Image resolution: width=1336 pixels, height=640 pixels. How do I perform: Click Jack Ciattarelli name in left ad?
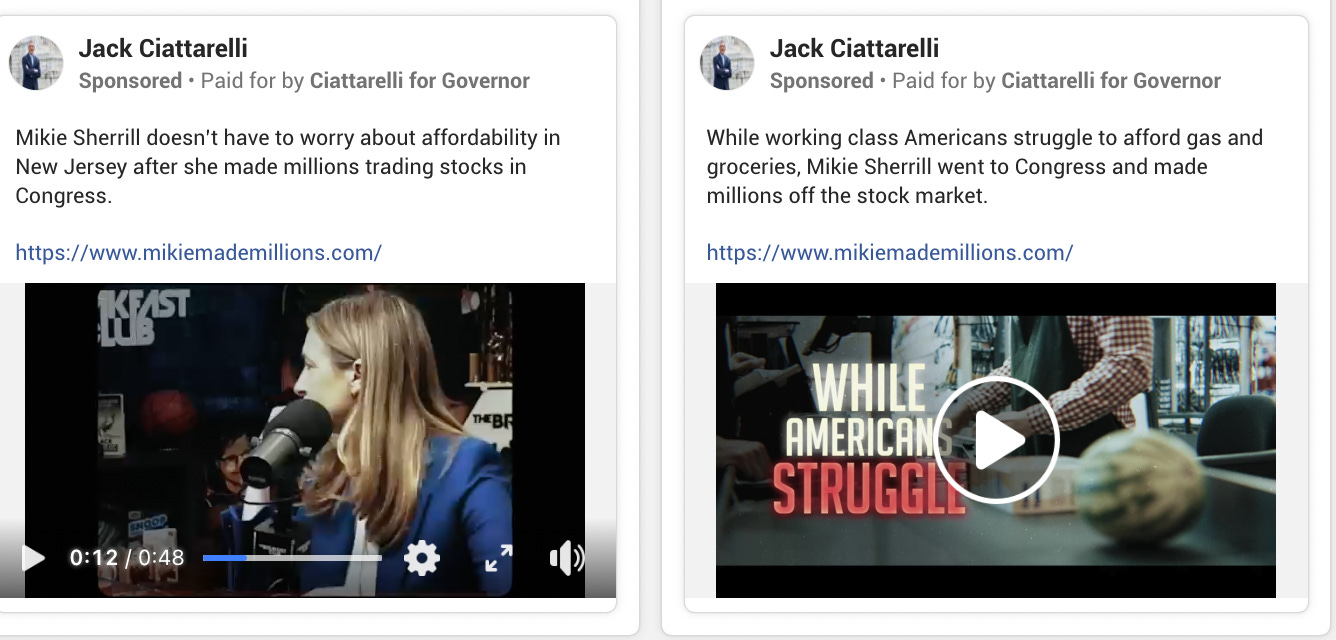[163, 48]
